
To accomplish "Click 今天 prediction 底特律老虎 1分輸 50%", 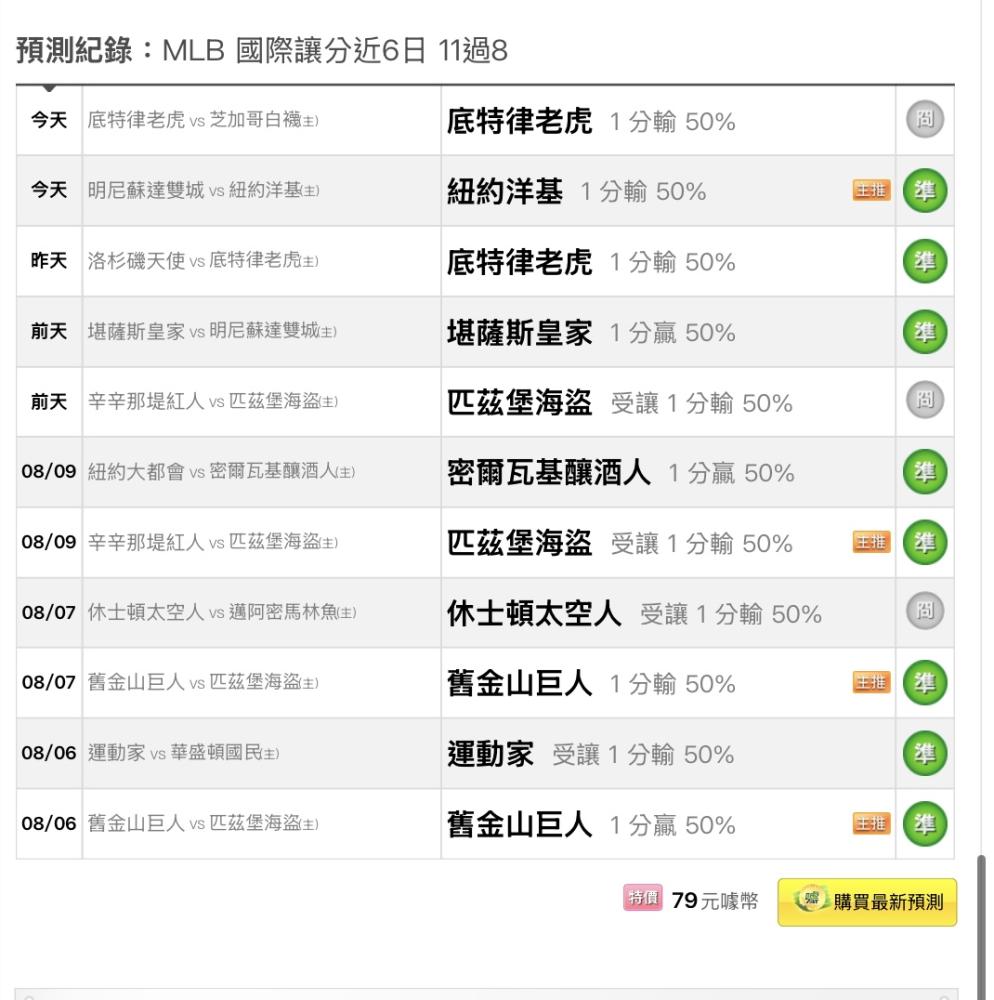I will pyautogui.click(x=591, y=121).
